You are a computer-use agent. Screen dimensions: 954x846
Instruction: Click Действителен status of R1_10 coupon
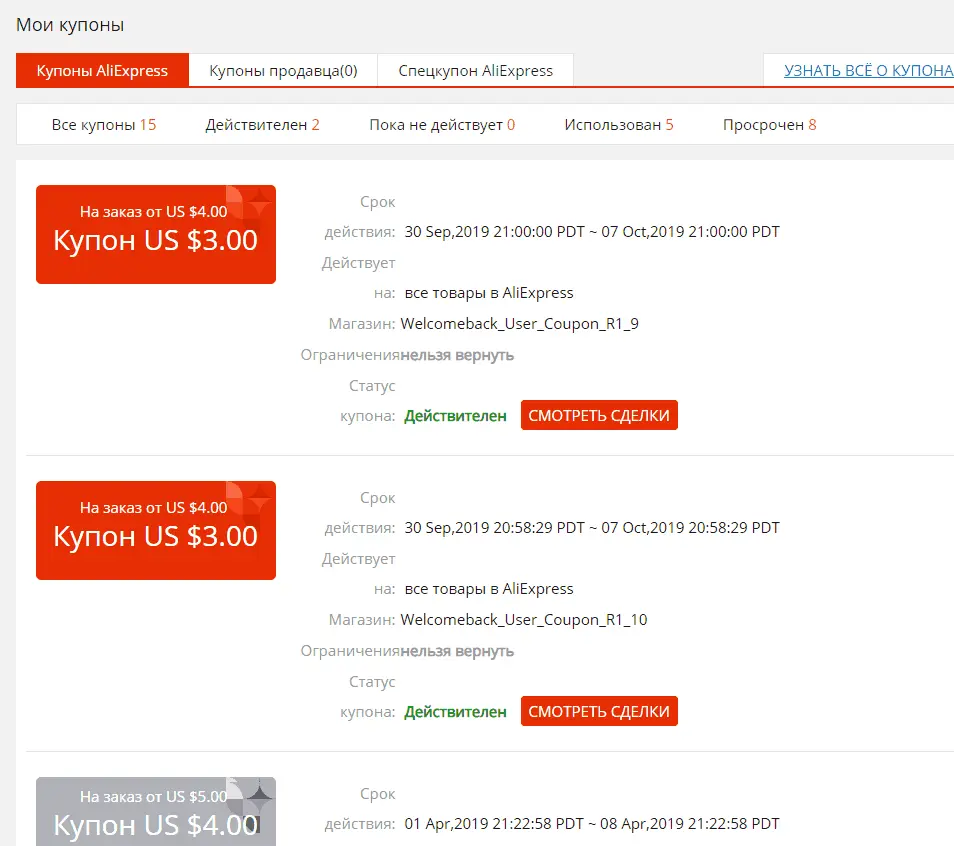tap(455, 711)
